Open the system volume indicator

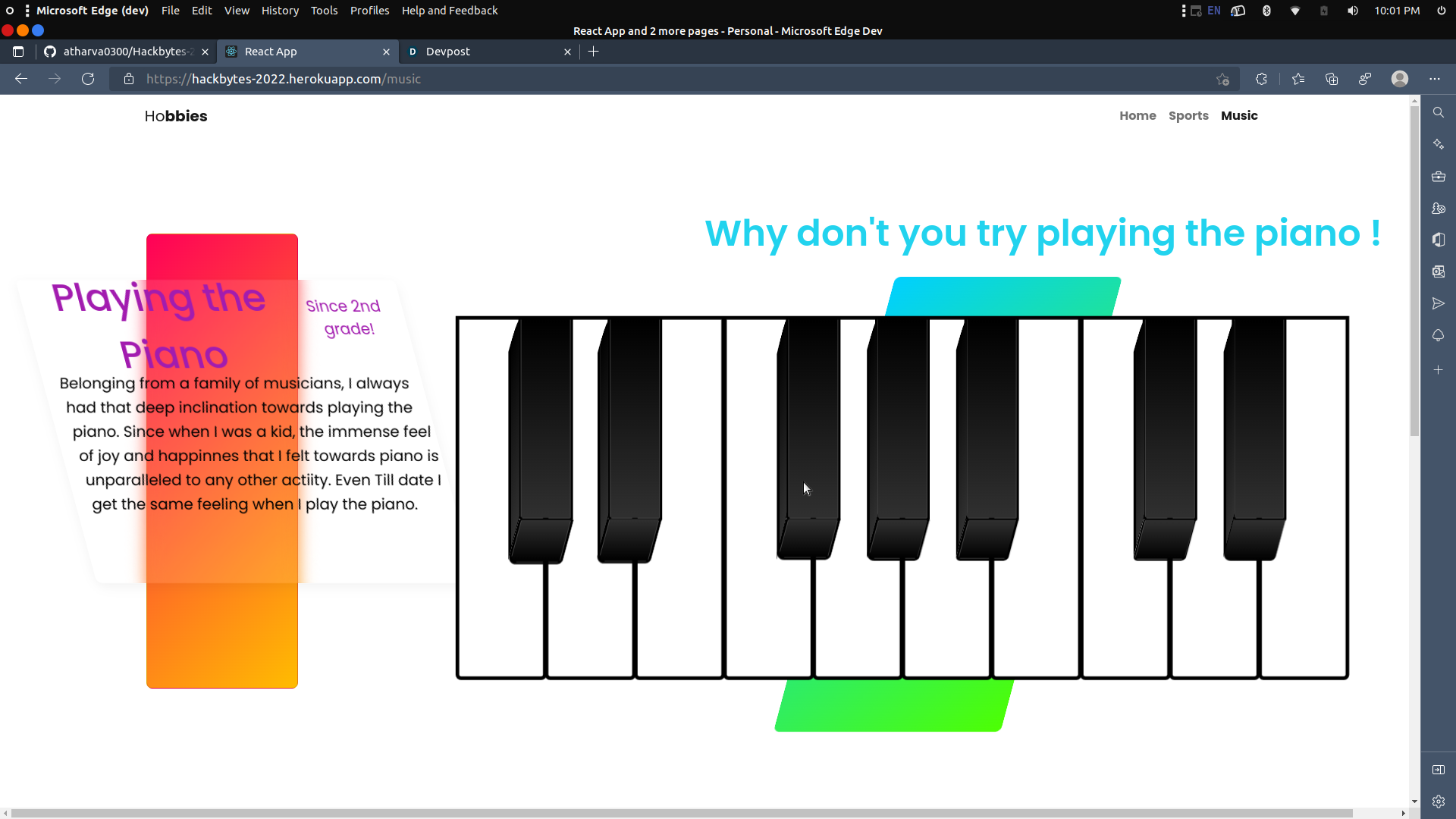(1352, 11)
